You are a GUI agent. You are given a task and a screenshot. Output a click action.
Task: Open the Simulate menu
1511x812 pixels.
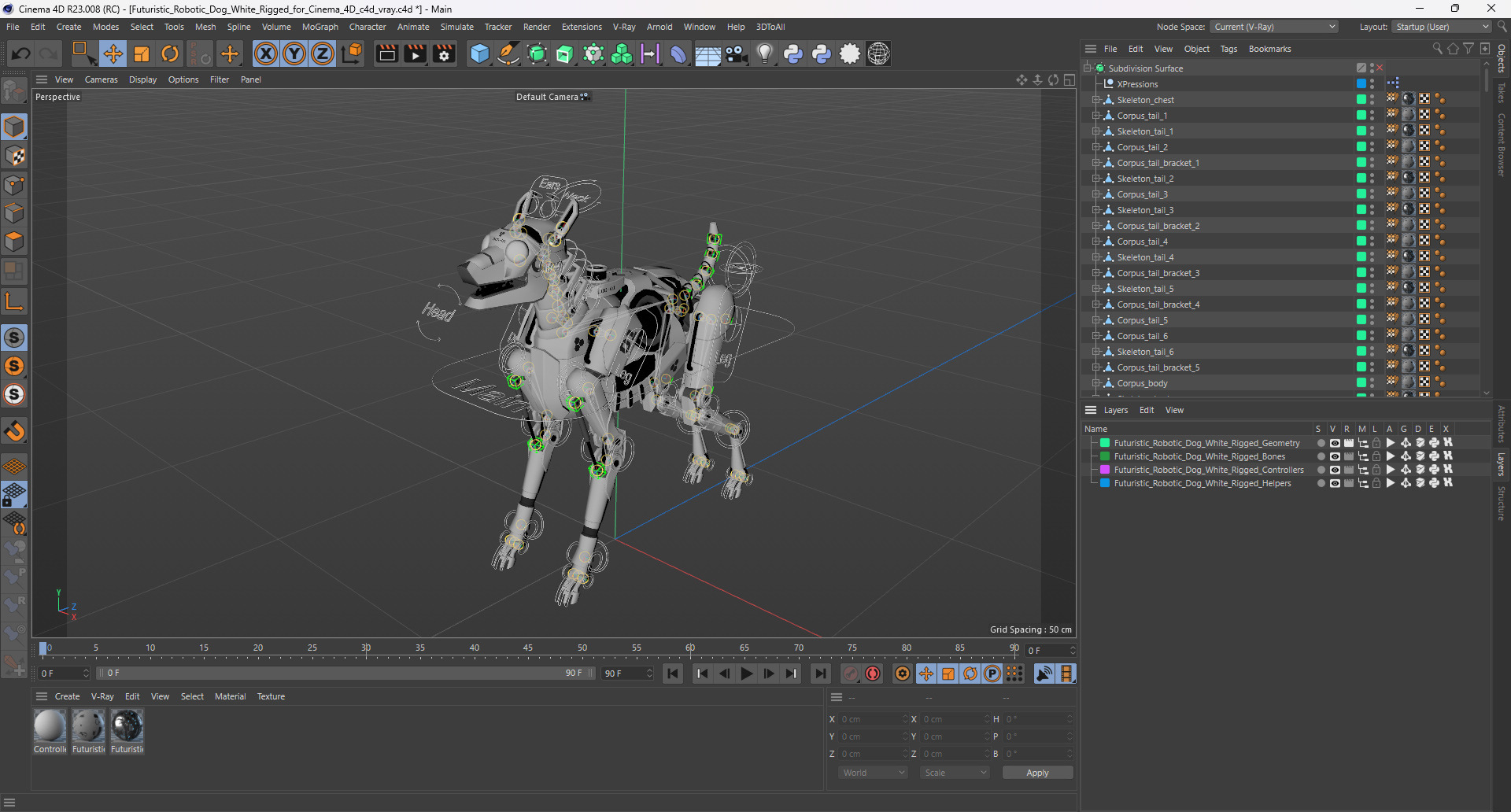point(456,27)
